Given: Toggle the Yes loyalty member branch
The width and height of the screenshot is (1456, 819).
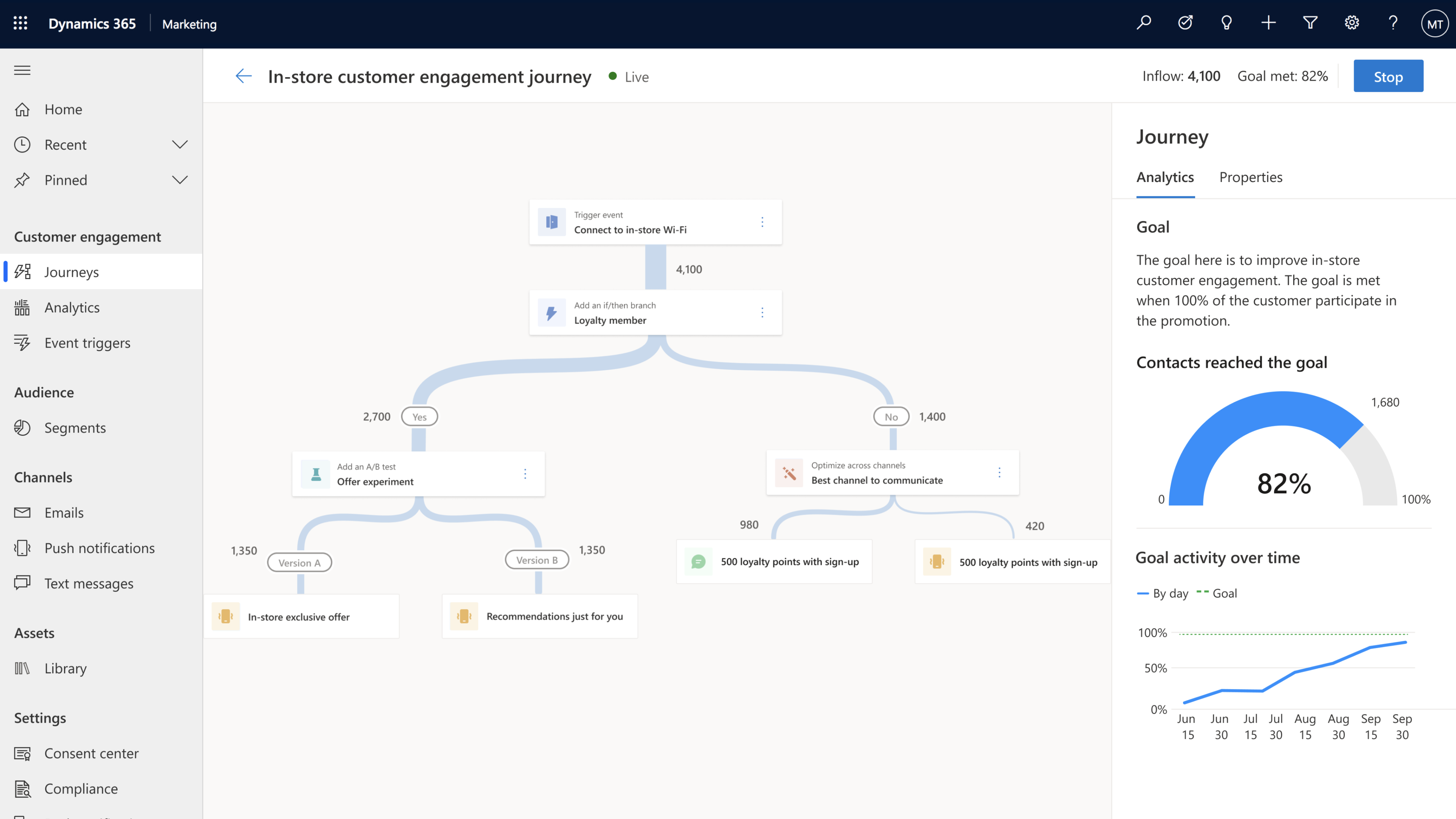Looking at the screenshot, I should click(419, 416).
